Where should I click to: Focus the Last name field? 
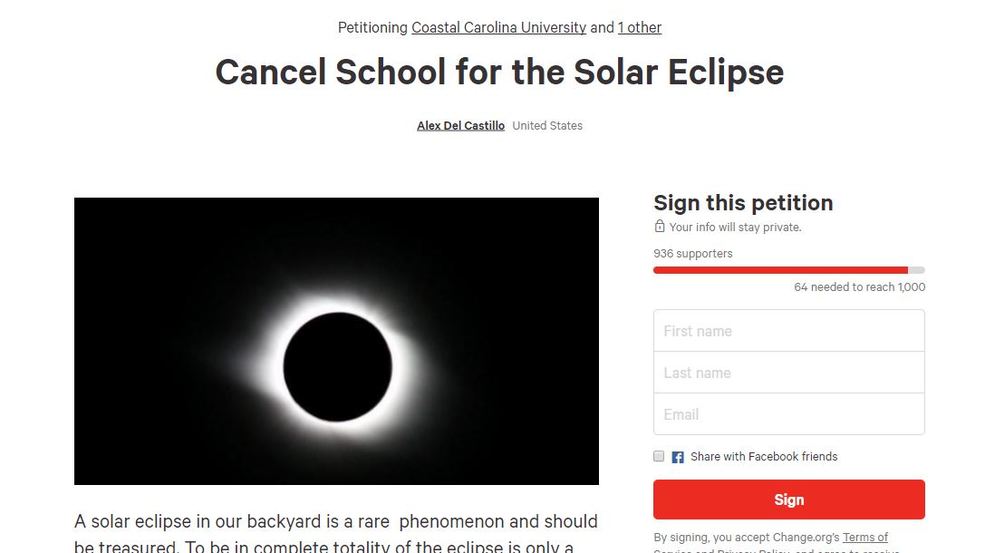pos(789,373)
